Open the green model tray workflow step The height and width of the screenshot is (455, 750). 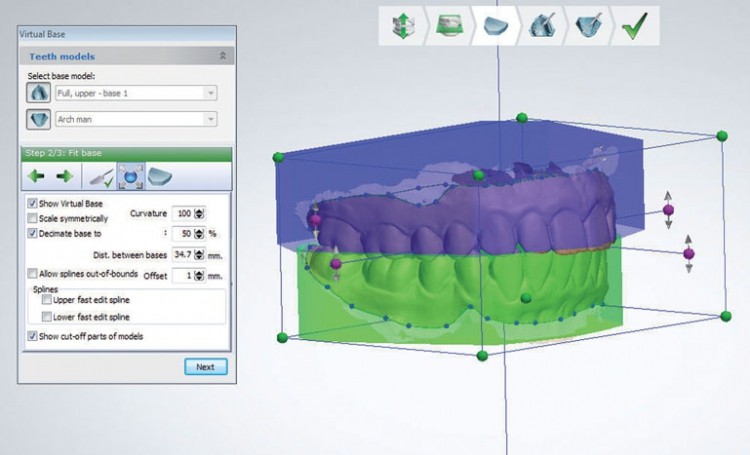(x=450, y=25)
